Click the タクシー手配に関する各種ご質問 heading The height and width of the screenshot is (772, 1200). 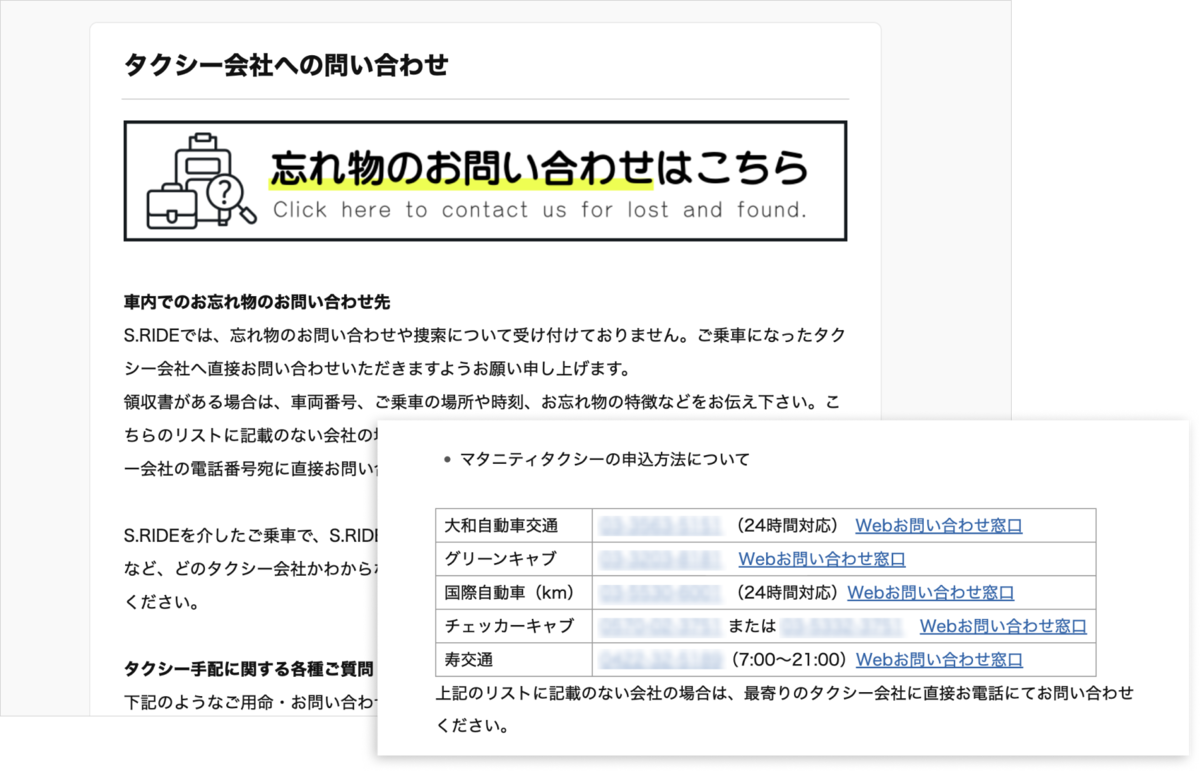tap(248, 668)
